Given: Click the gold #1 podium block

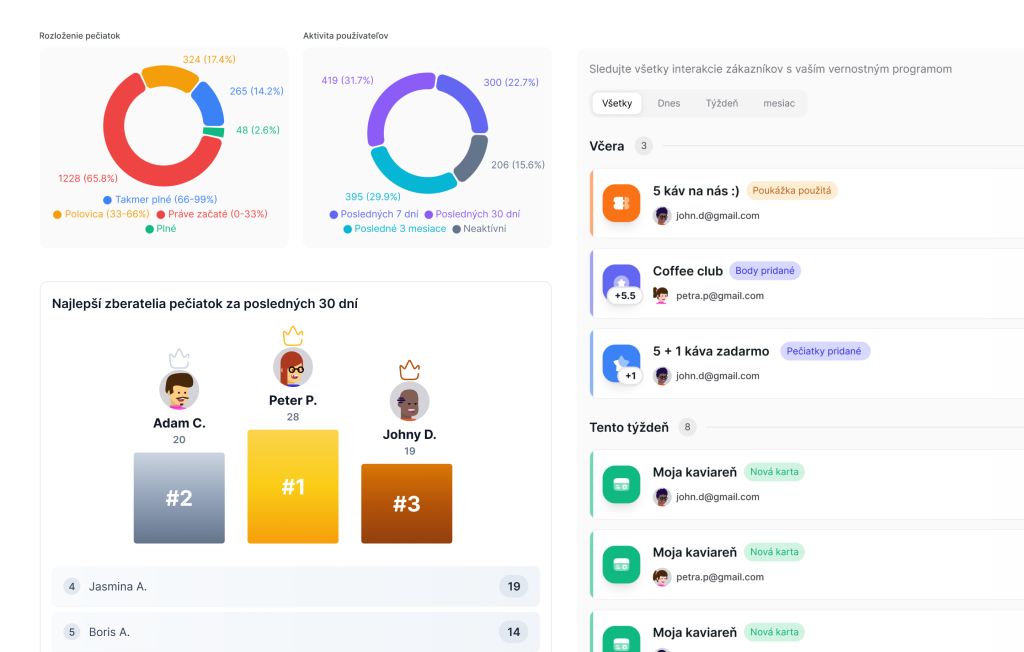Looking at the screenshot, I should [293, 487].
